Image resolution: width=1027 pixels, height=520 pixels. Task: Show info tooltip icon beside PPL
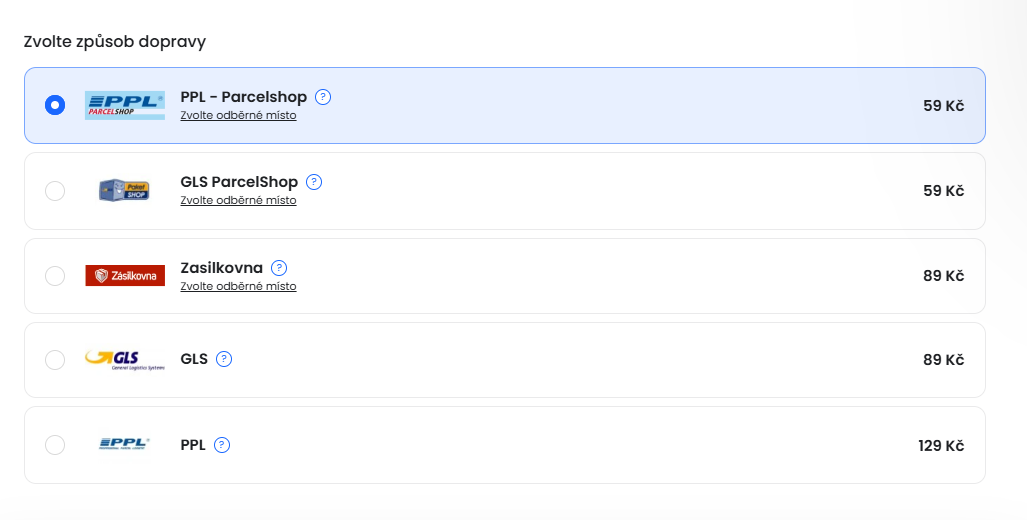pos(222,445)
